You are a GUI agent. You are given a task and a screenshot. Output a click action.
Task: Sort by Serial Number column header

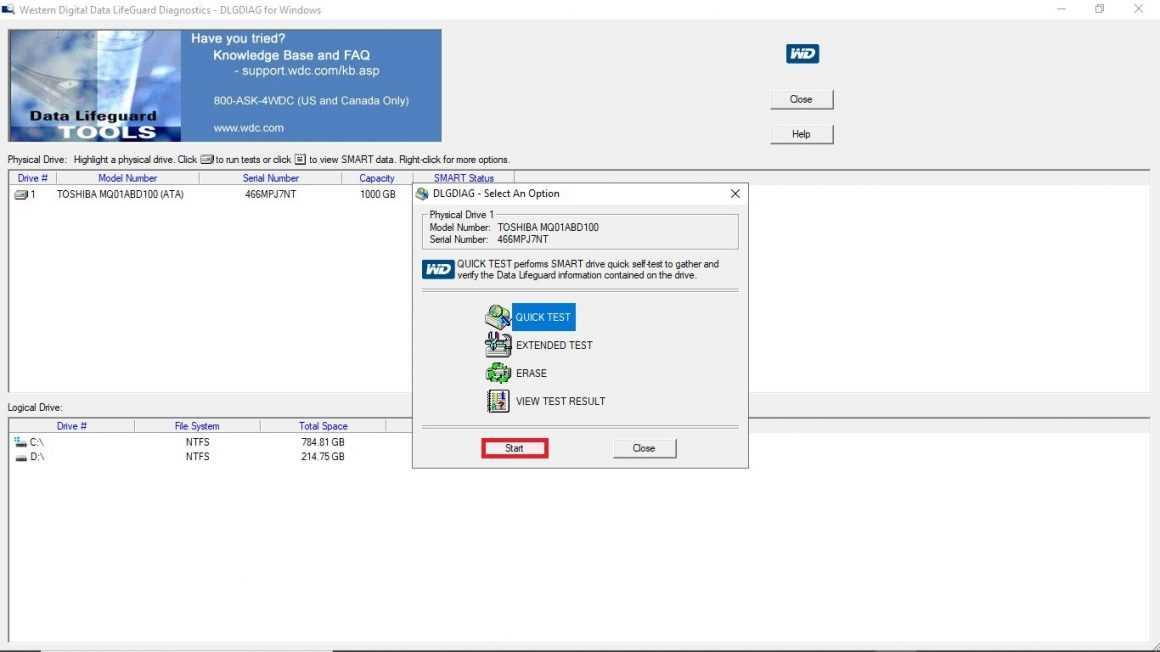tap(270, 178)
